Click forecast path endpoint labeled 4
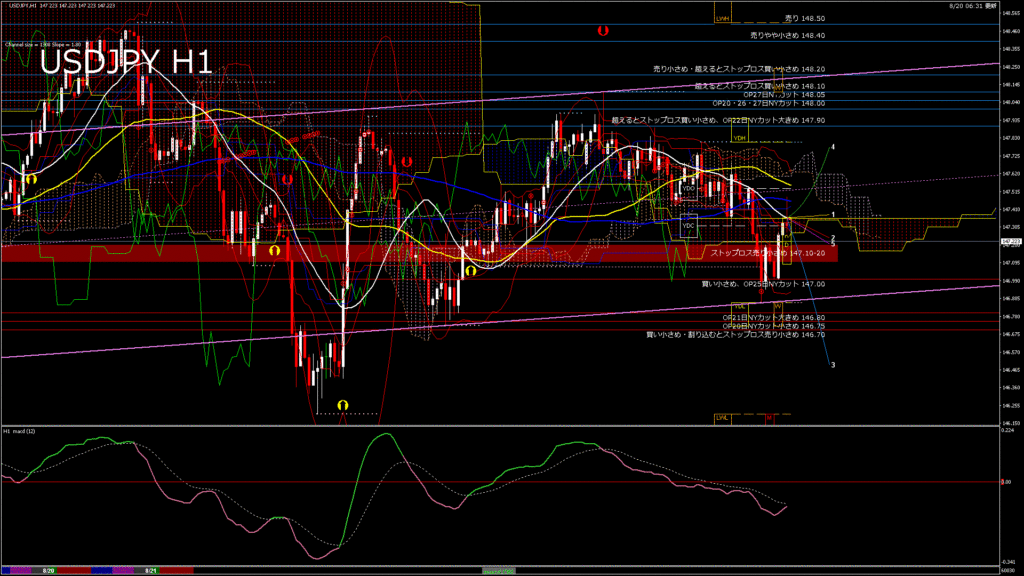The image size is (1024, 576). click(x=834, y=147)
